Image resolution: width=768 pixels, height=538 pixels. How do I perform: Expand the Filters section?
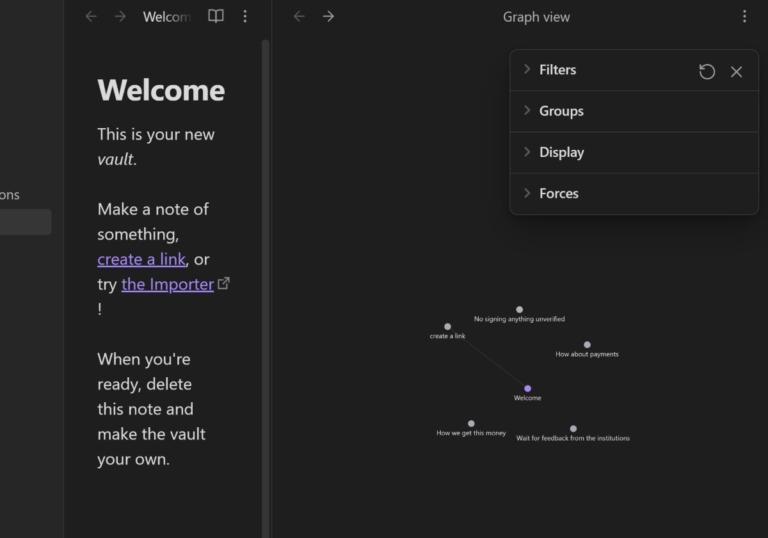(557, 70)
